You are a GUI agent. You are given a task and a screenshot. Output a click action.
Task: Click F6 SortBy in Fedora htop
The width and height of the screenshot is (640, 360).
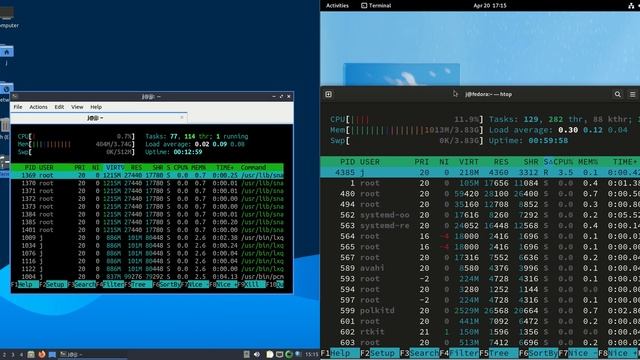tap(538, 353)
